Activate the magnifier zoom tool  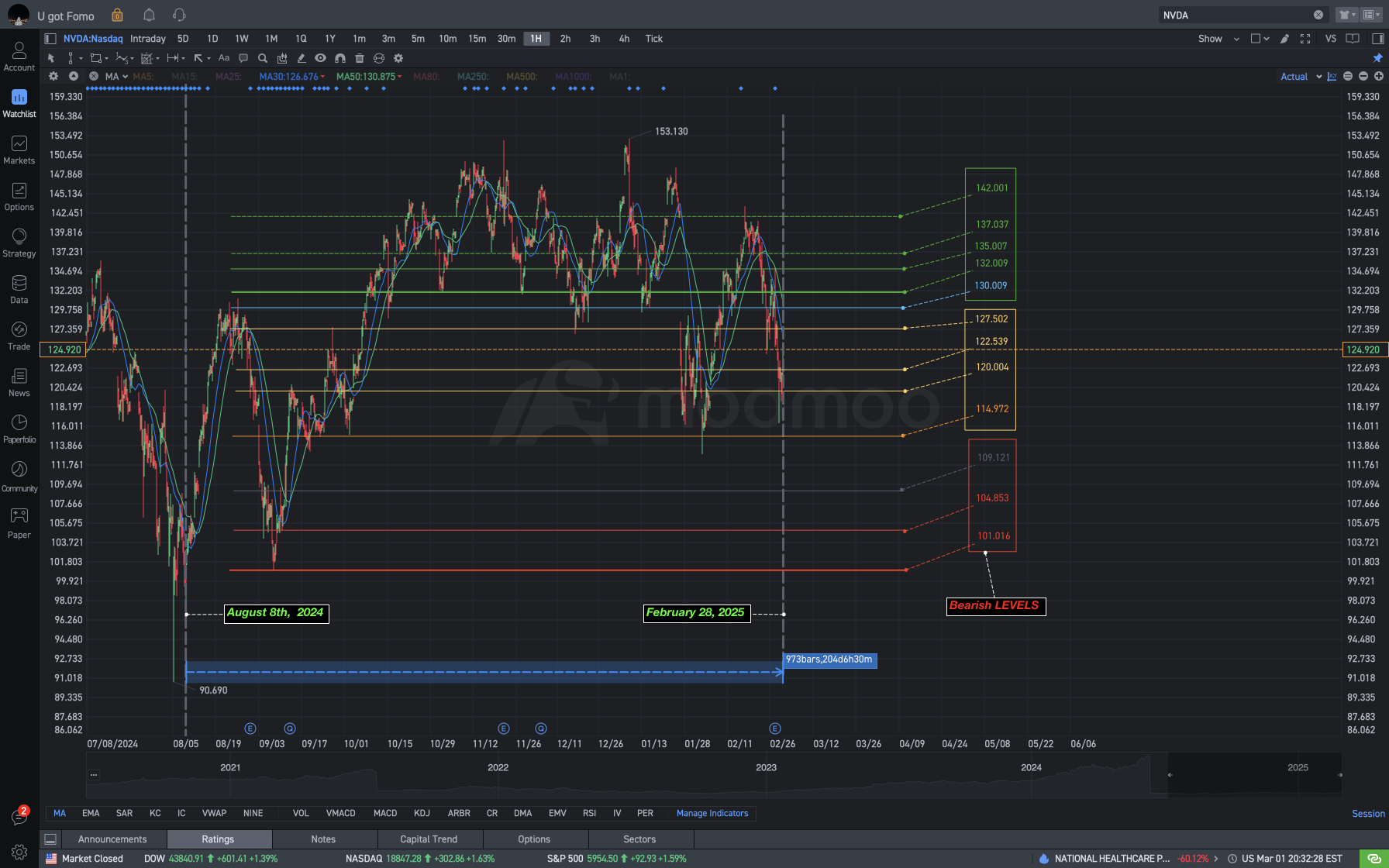click(263, 58)
